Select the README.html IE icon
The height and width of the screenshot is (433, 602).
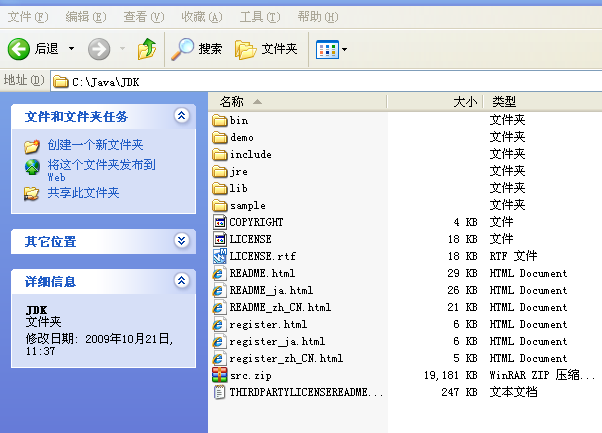(x=218, y=273)
